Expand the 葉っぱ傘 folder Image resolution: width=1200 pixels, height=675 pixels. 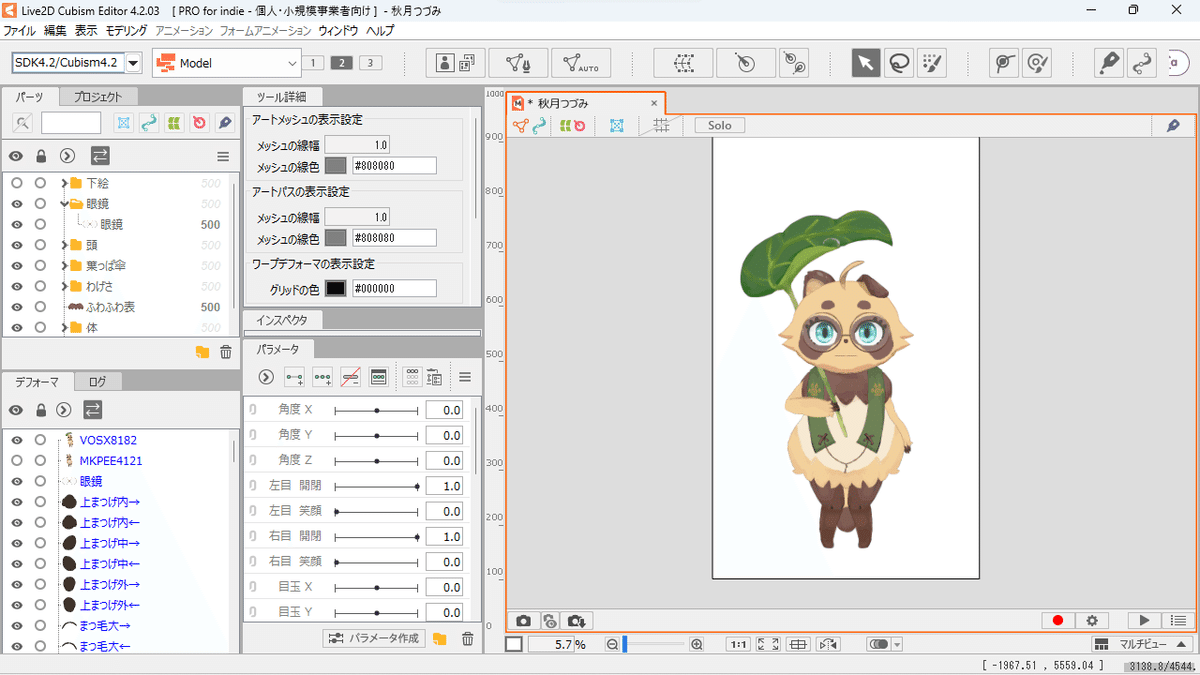point(64,266)
